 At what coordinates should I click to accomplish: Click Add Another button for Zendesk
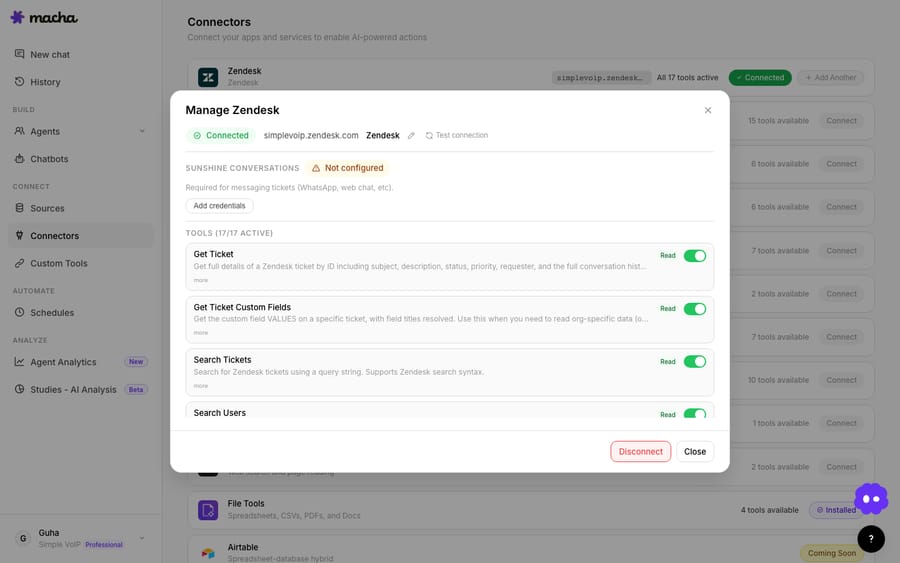point(830,77)
